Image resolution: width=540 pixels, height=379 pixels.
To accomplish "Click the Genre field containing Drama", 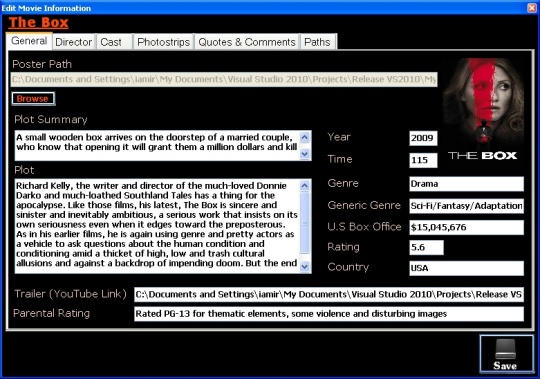I will click(466, 184).
